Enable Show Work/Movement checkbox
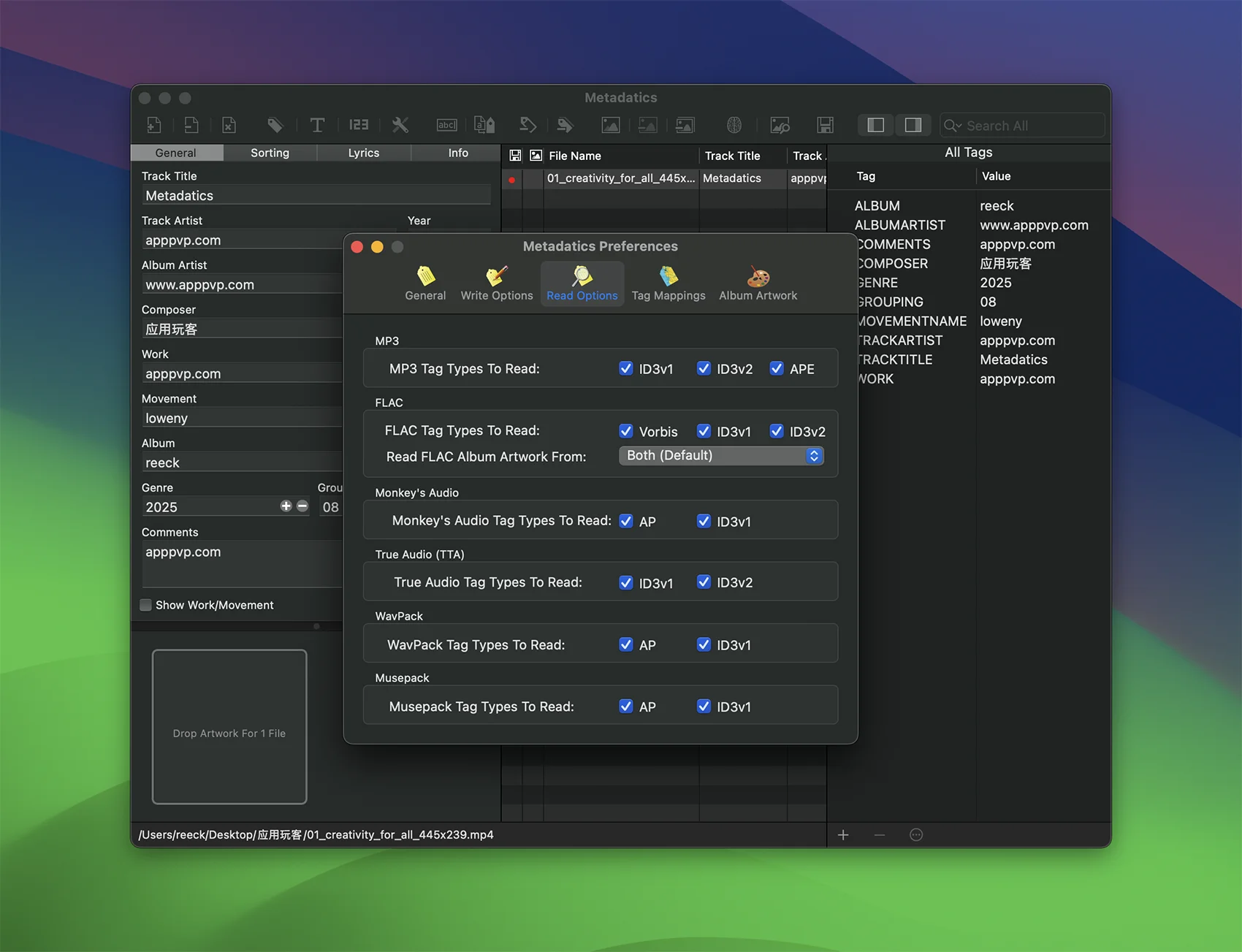The image size is (1242, 952). point(146,605)
